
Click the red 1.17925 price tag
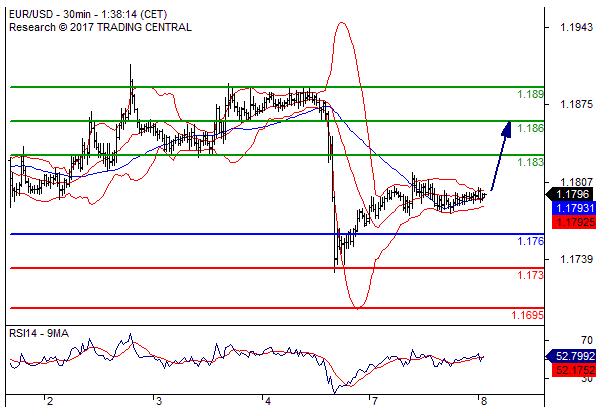tap(573, 222)
